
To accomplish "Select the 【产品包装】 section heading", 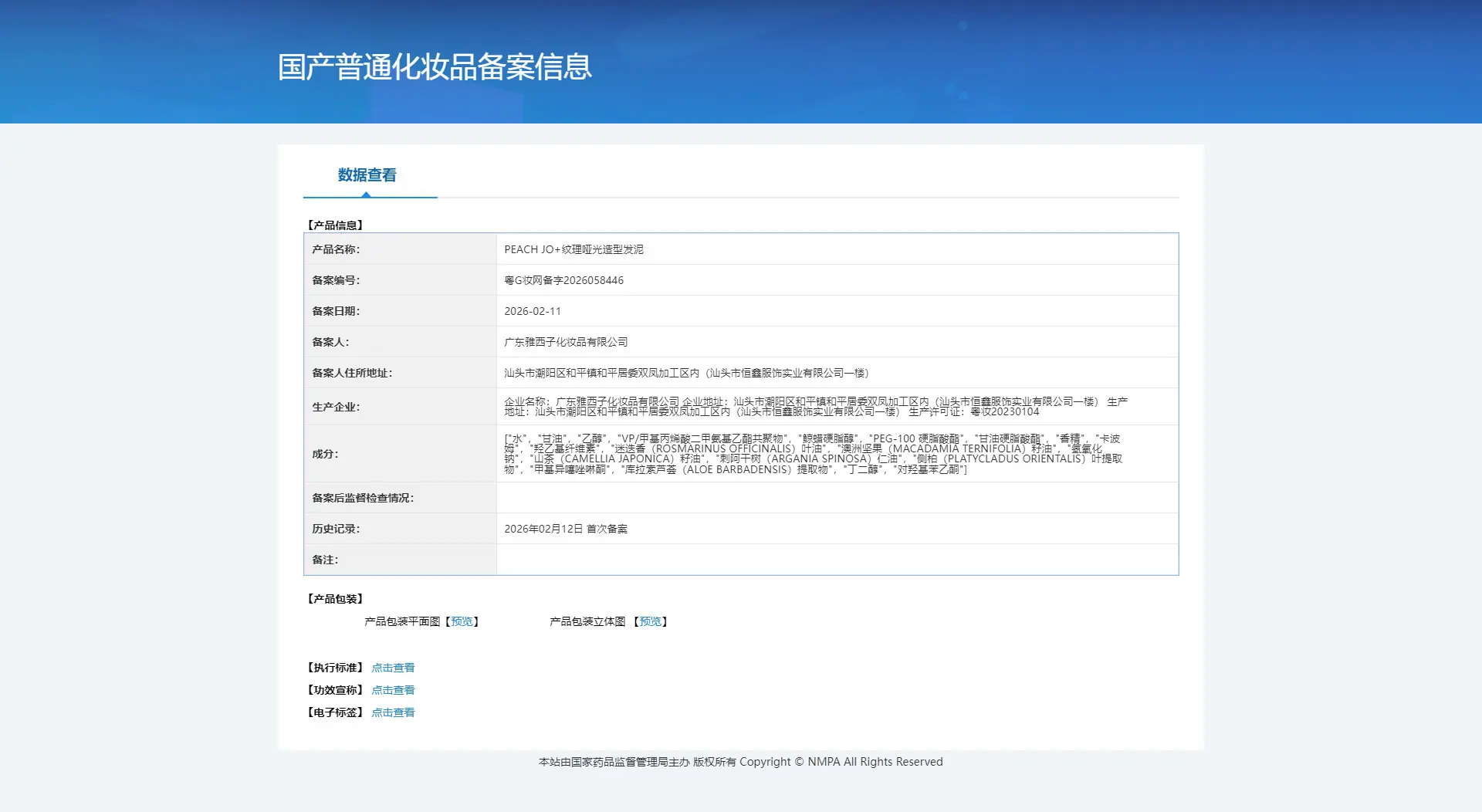I will tap(335, 599).
